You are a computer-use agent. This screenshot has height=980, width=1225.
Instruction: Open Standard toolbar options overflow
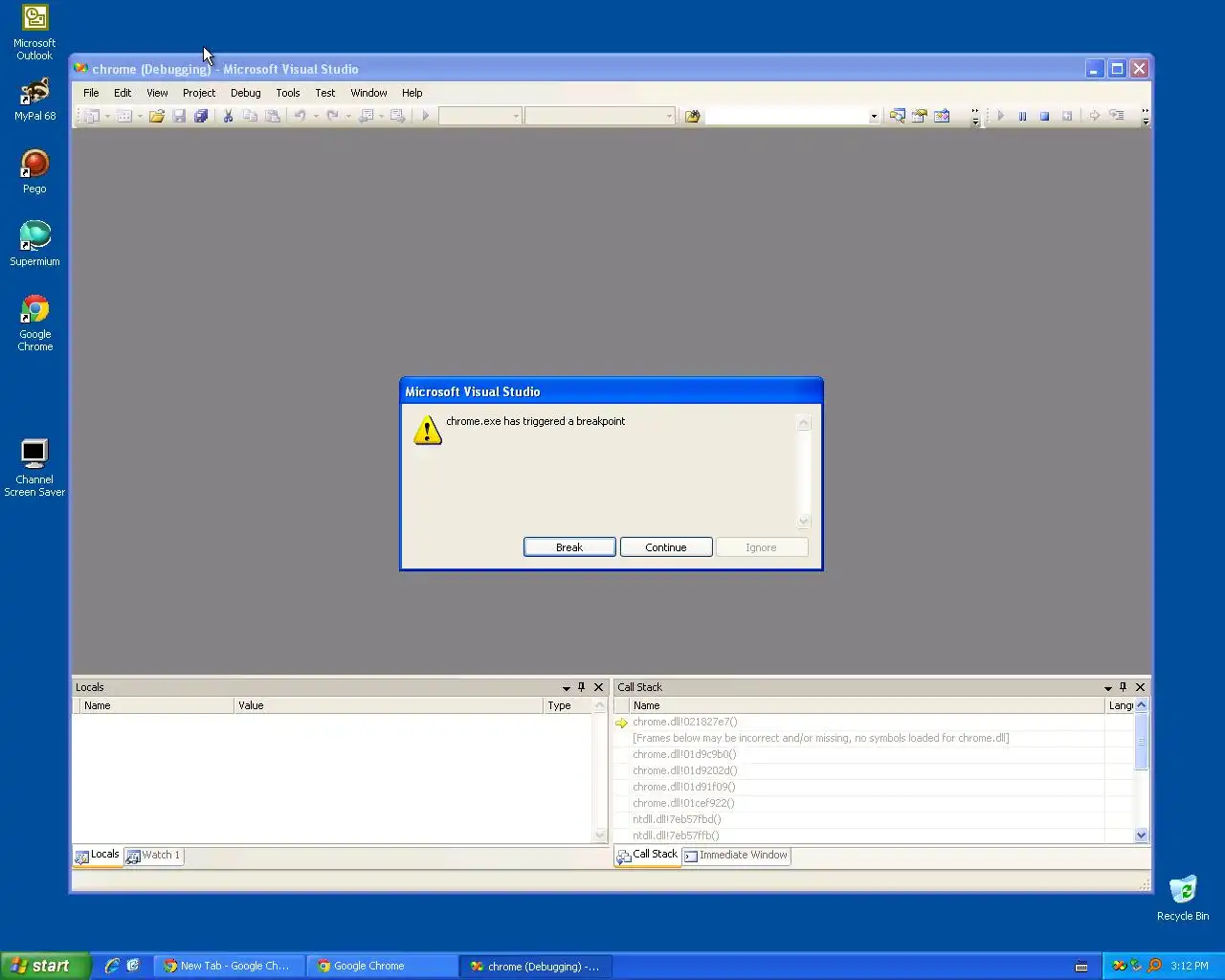pos(975,117)
